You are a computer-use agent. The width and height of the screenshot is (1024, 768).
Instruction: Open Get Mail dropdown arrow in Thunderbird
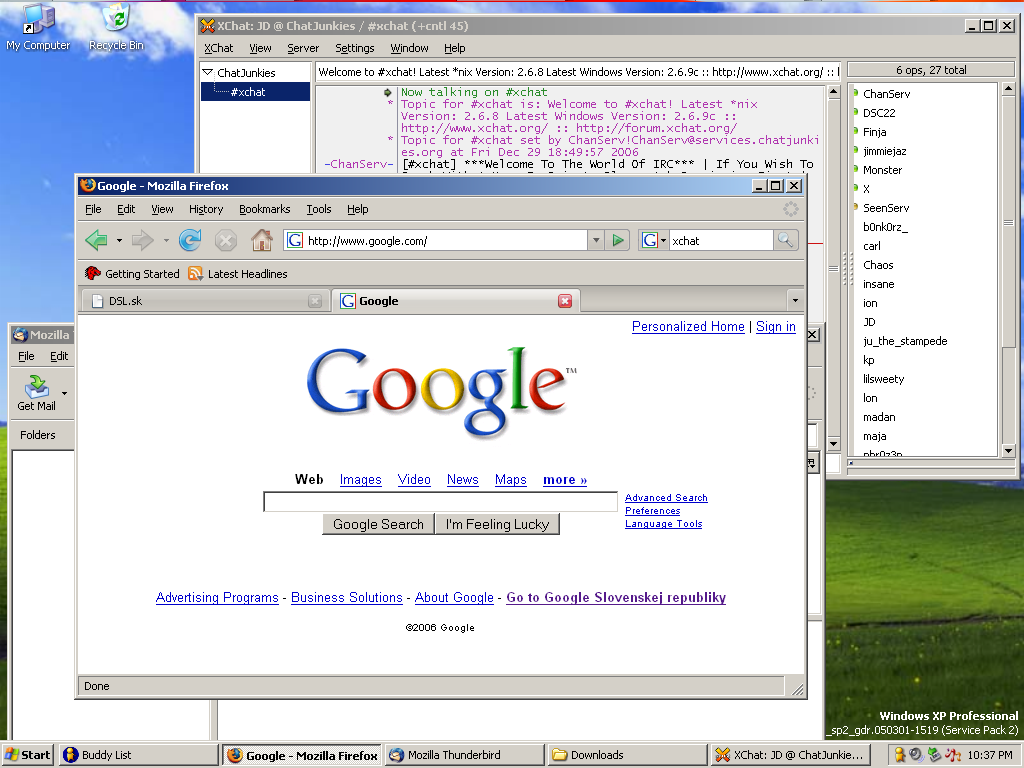[x=64, y=393]
